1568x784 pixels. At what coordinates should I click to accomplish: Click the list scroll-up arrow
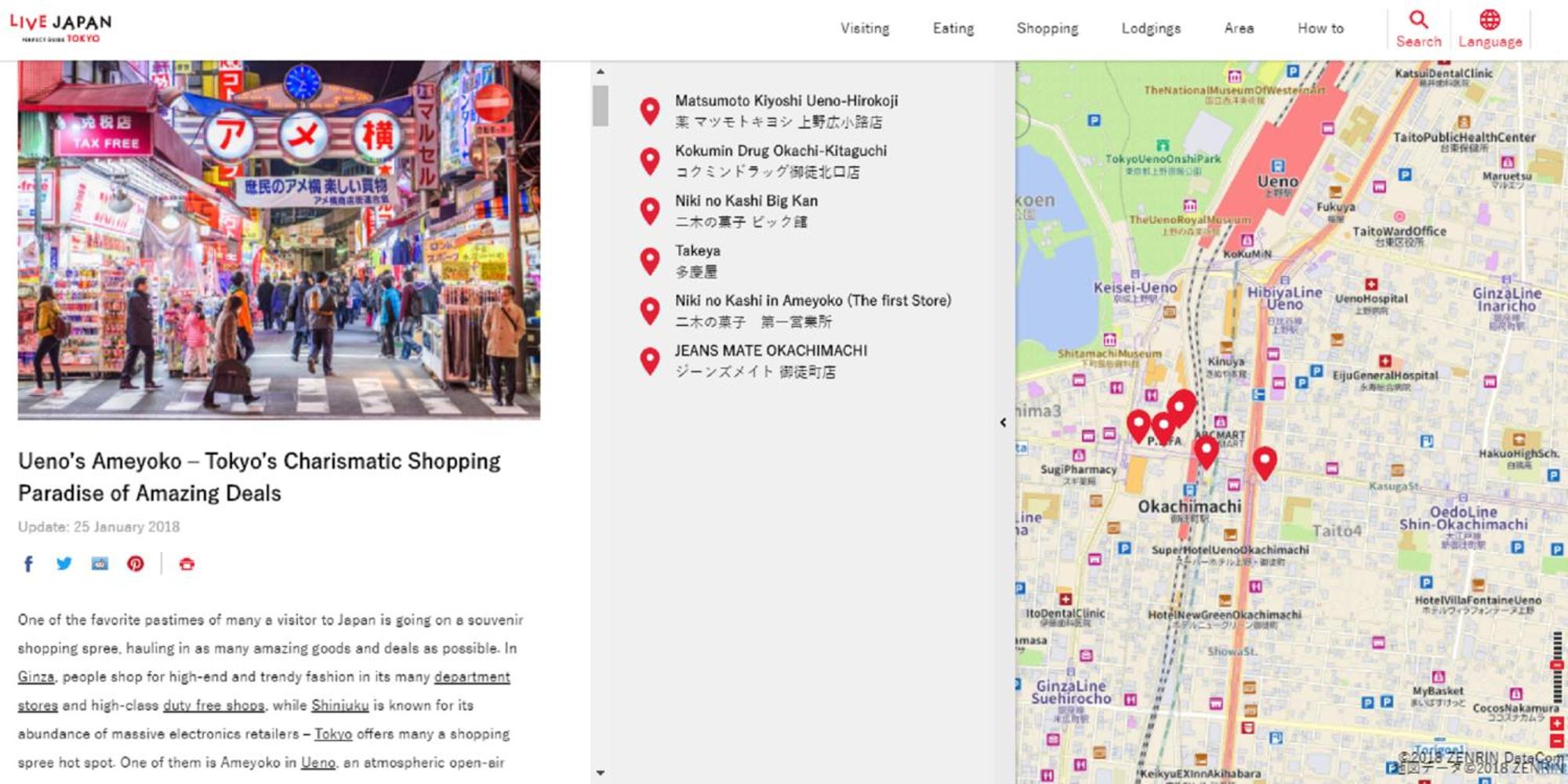(601, 71)
